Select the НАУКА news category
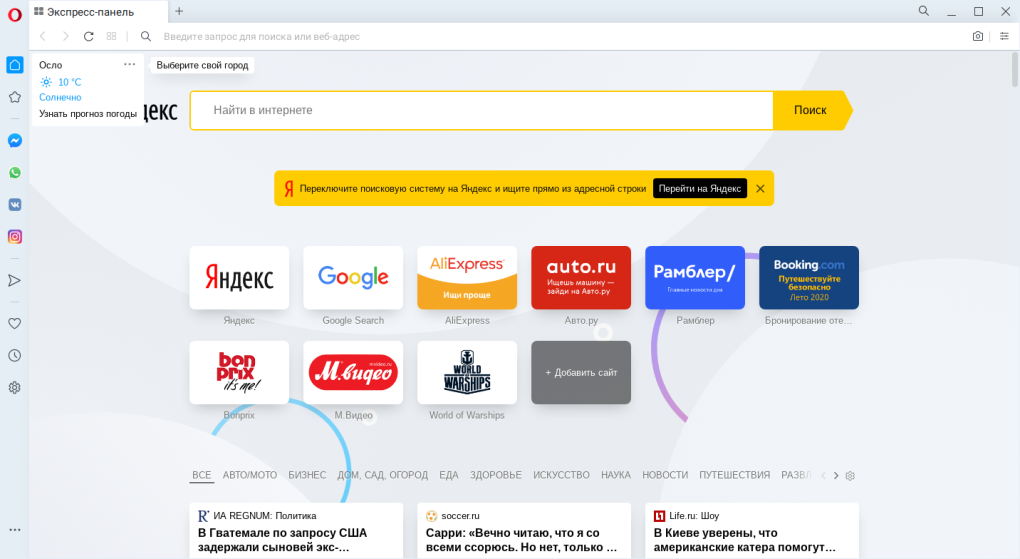This screenshot has height=559, width=1020. (x=615, y=475)
